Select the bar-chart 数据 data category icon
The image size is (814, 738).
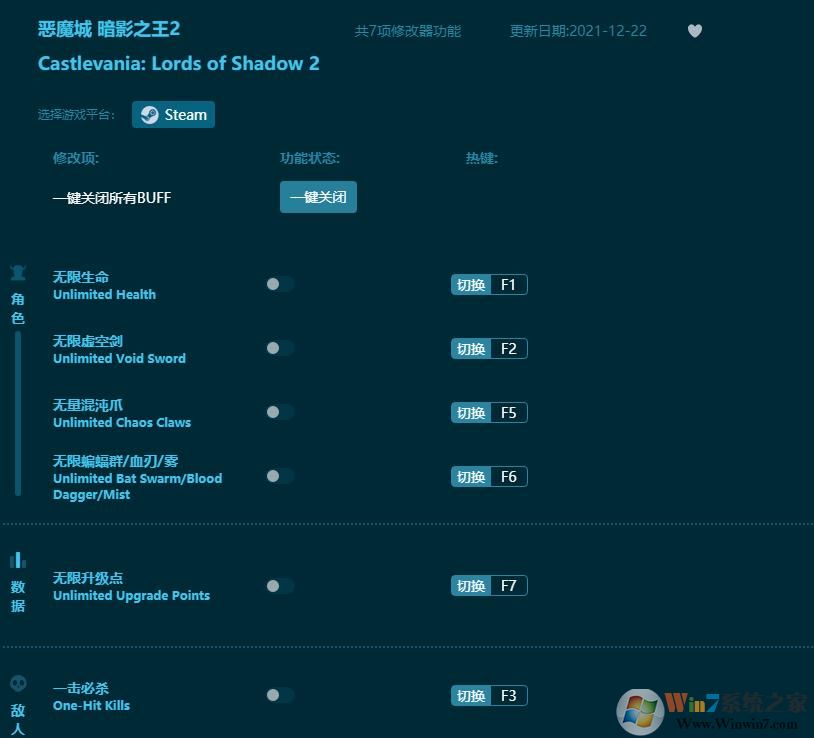17,560
